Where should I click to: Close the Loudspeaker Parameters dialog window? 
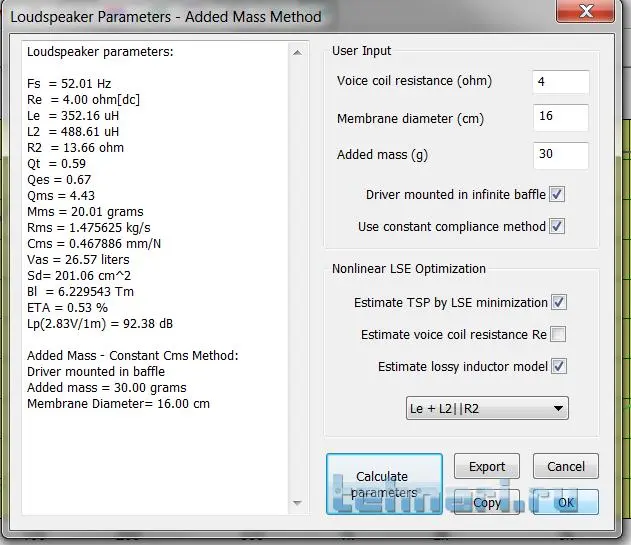(x=588, y=12)
